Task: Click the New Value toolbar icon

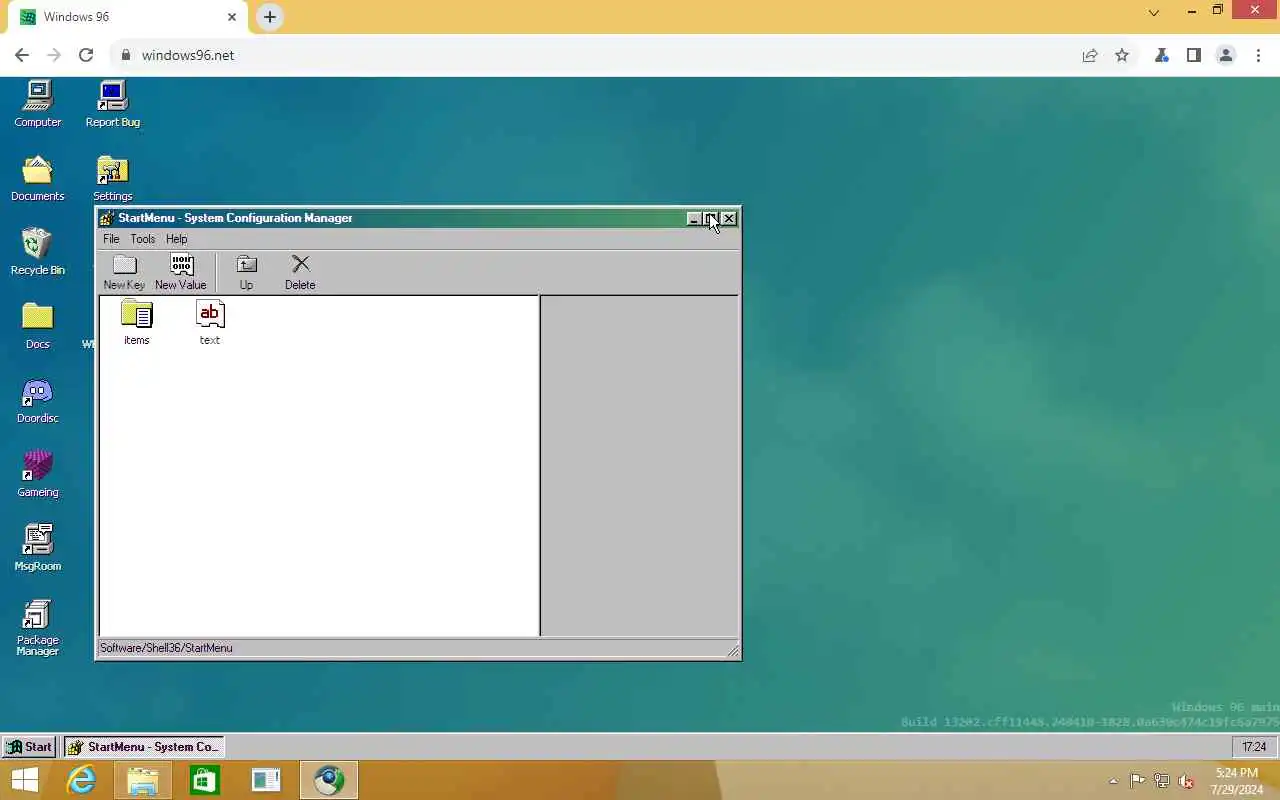Action: point(181,272)
